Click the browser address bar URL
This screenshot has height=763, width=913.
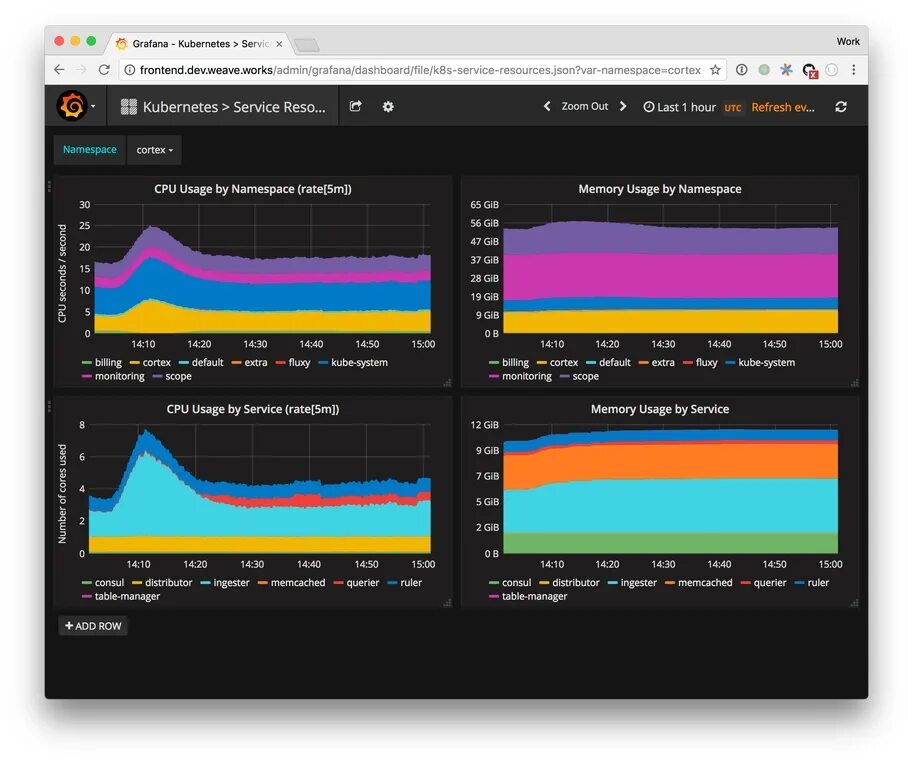(420, 70)
